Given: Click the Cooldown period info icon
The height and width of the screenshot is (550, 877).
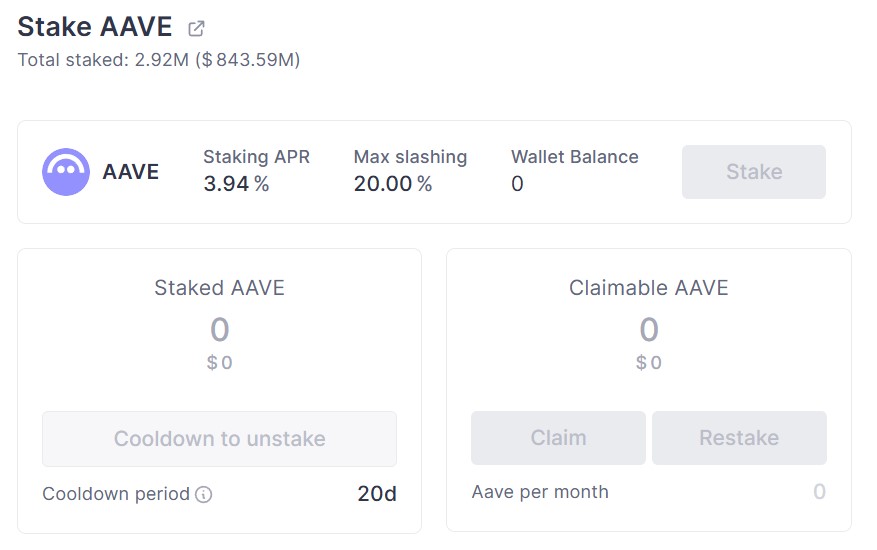Looking at the screenshot, I should [x=204, y=494].
